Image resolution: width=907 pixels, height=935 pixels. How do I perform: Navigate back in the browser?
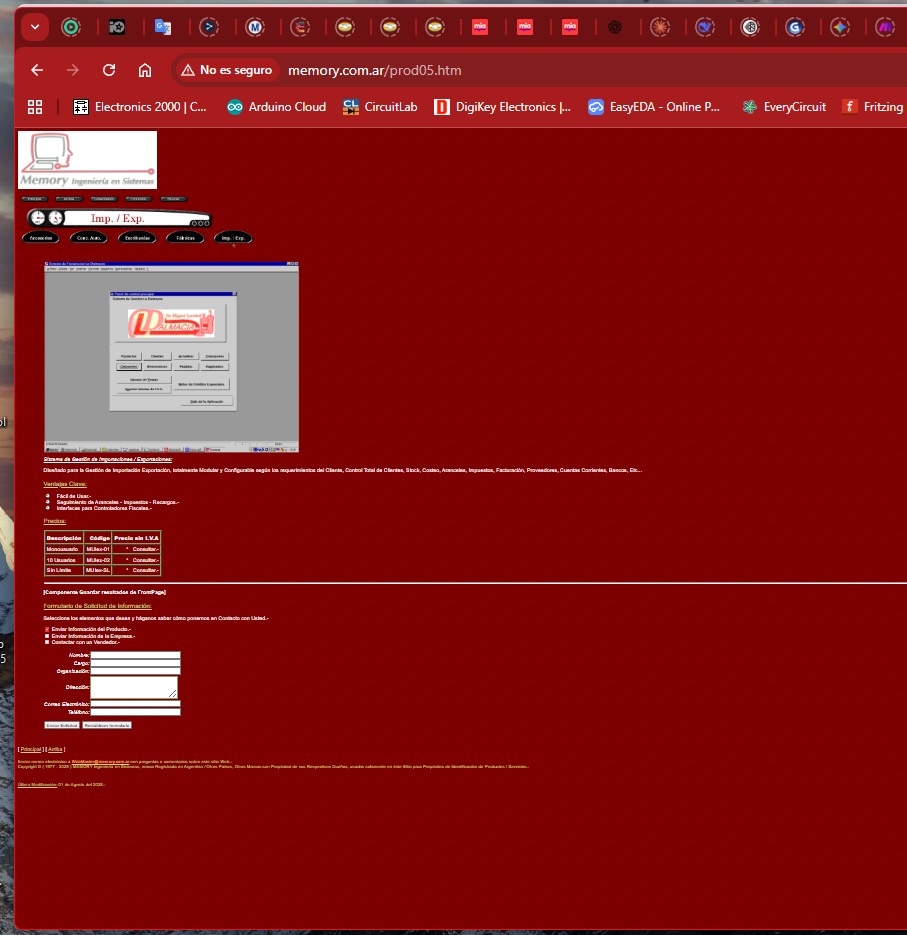point(36,70)
